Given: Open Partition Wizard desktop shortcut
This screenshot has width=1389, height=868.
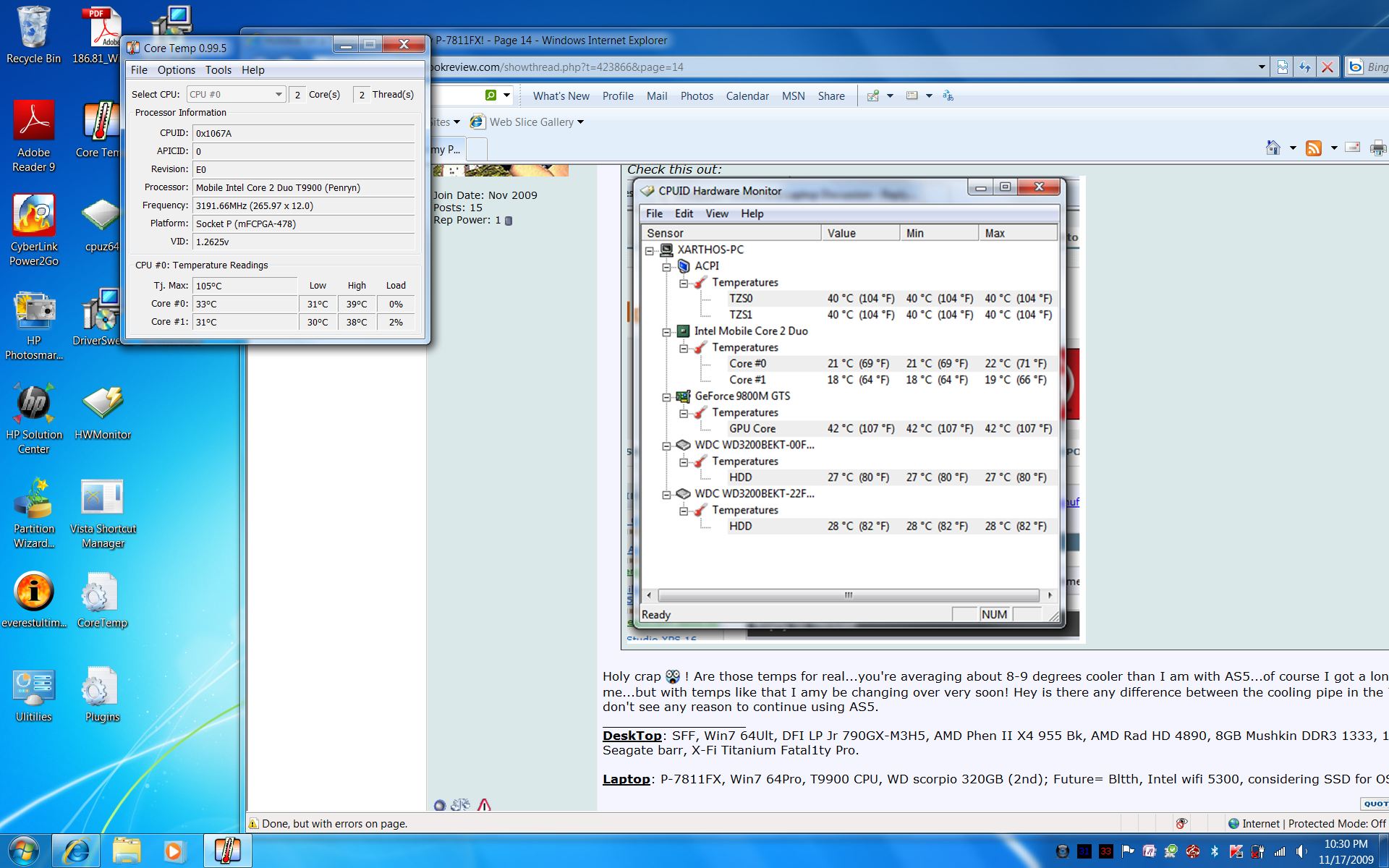Looking at the screenshot, I should click(33, 512).
